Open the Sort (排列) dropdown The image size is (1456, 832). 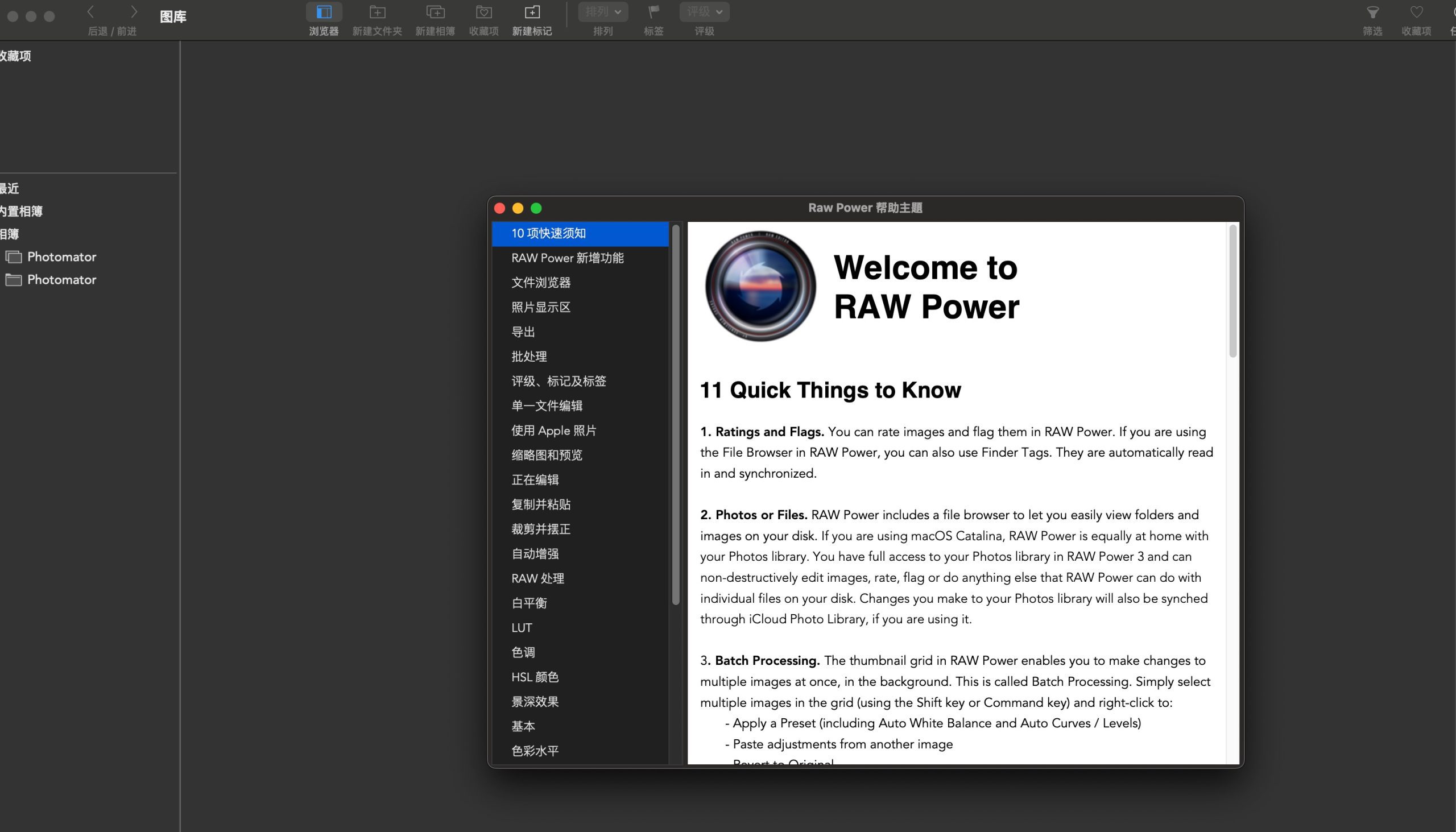603,11
